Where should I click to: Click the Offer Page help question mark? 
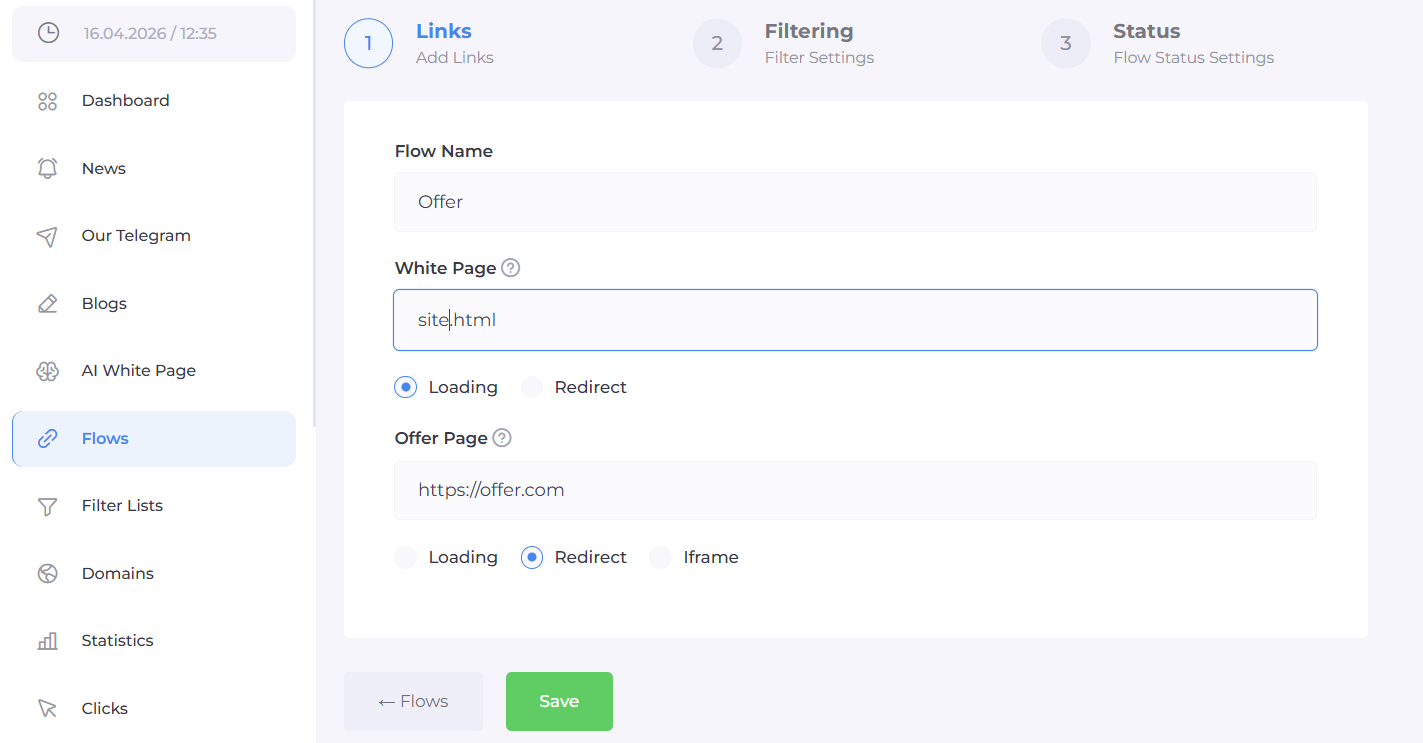(502, 438)
